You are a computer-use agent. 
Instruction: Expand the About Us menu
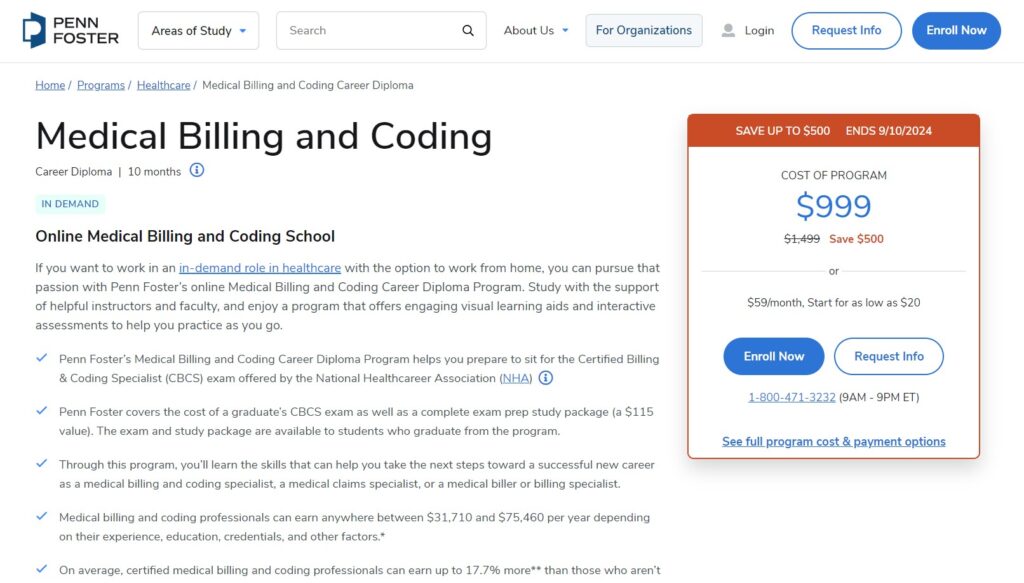(x=536, y=30)
